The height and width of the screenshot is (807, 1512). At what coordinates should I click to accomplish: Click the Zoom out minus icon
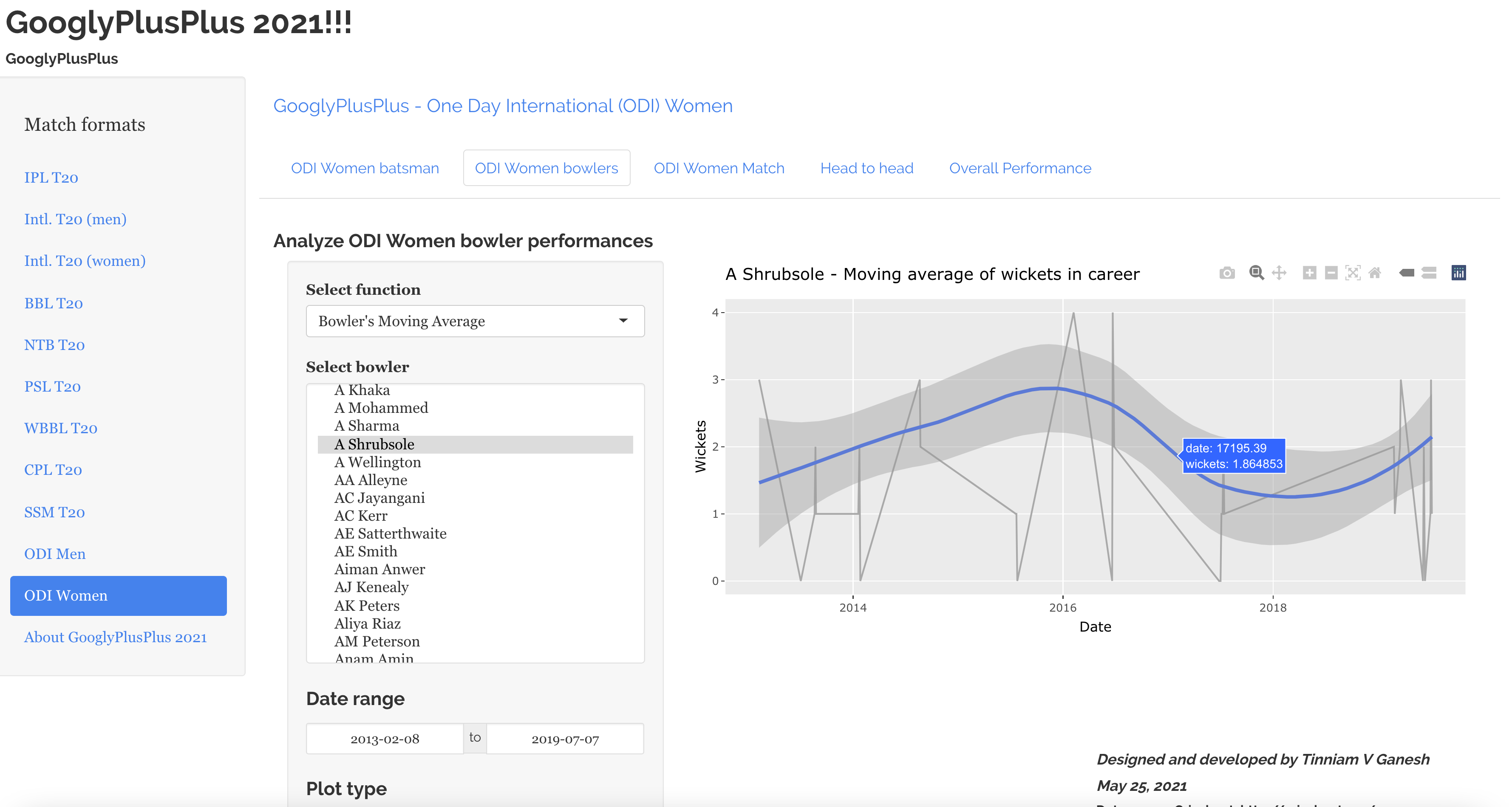[x=1331, y=273]
